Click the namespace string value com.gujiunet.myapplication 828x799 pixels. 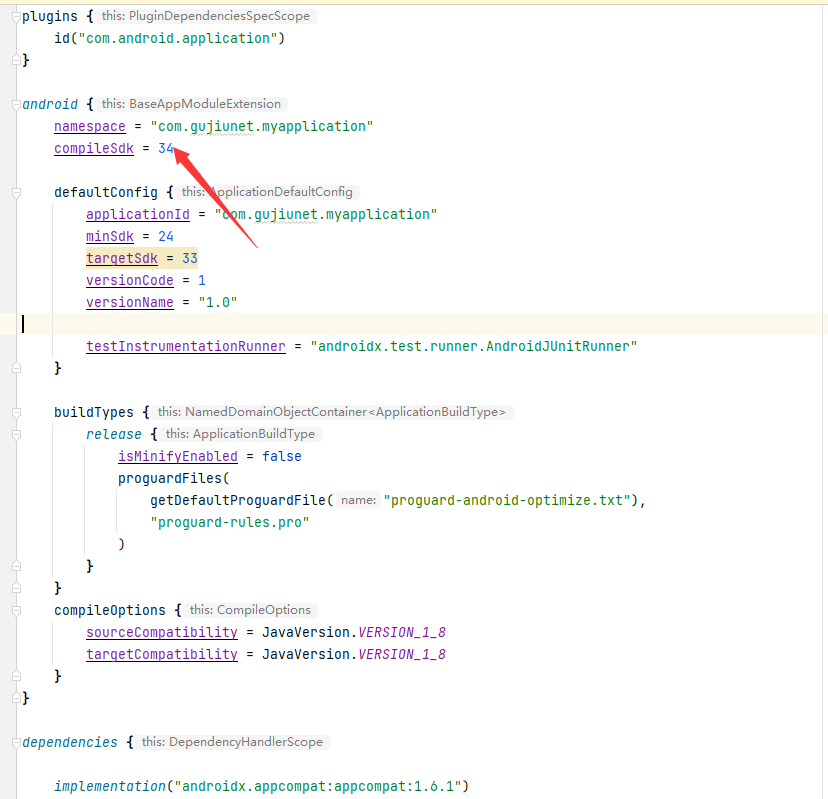(262, 127)
